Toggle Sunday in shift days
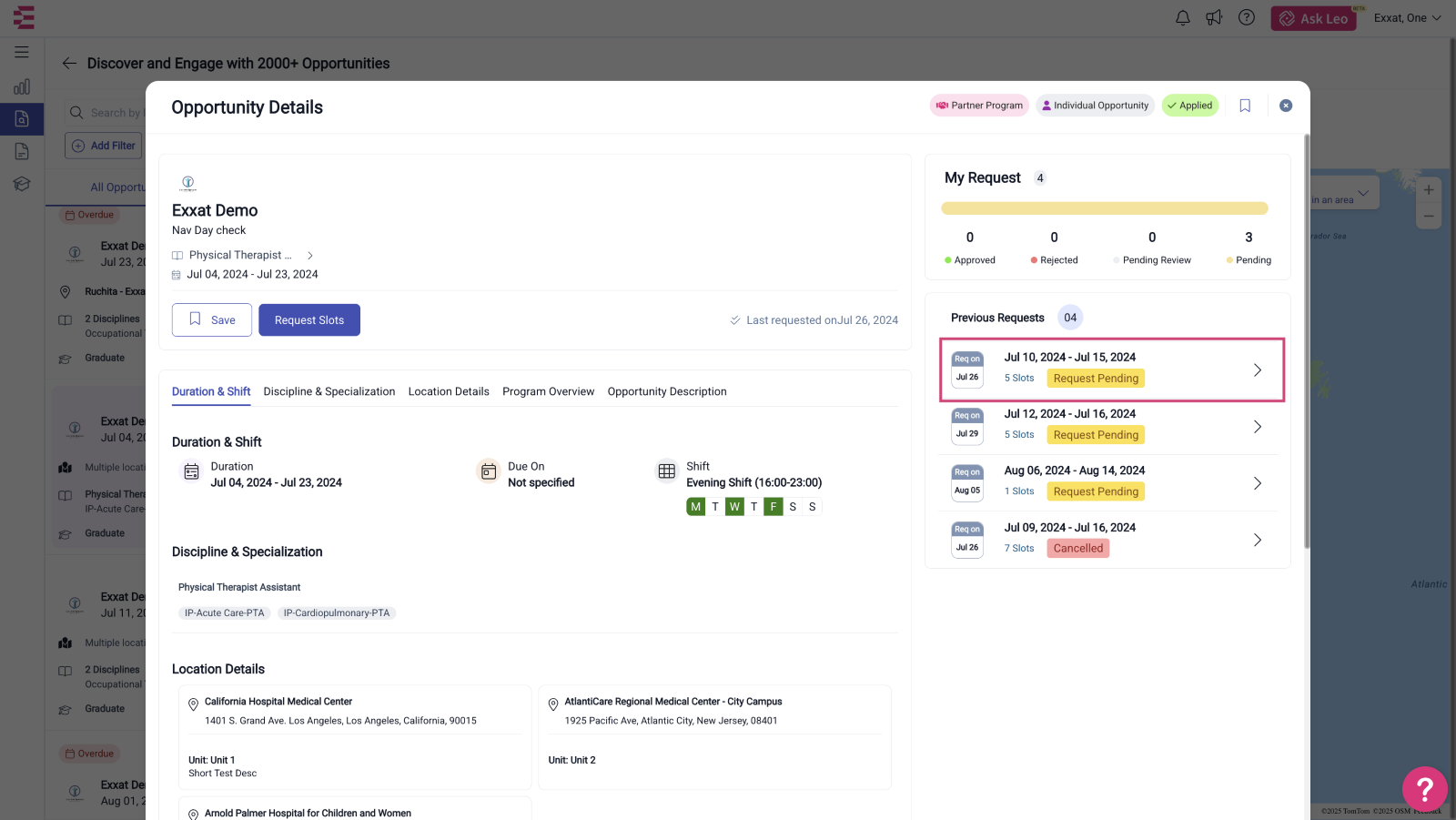Screen dimensions: 1456x820 [813, 507]
